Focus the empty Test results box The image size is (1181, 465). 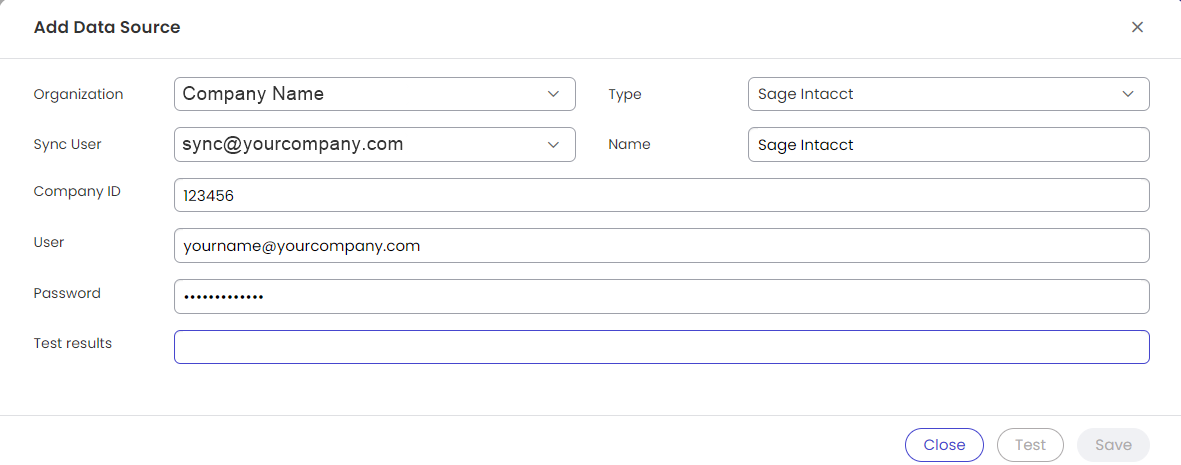(661, 347)
